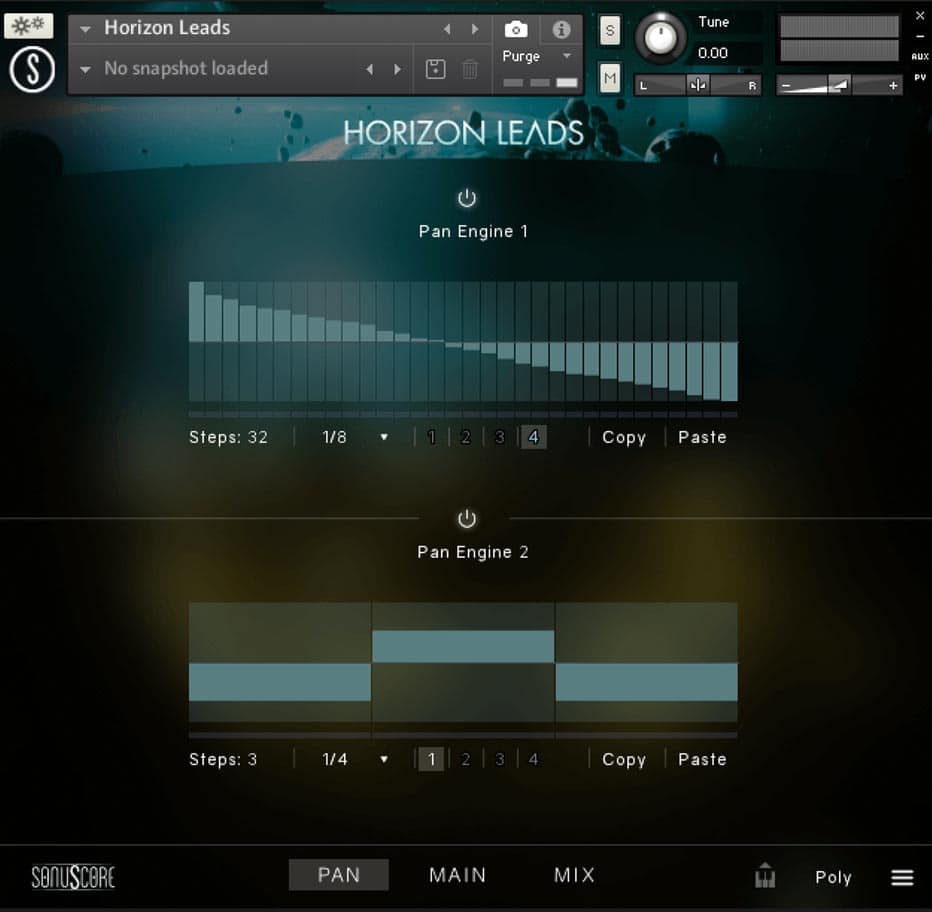Click Paste in Pan Engine 2

click(702, 759)
